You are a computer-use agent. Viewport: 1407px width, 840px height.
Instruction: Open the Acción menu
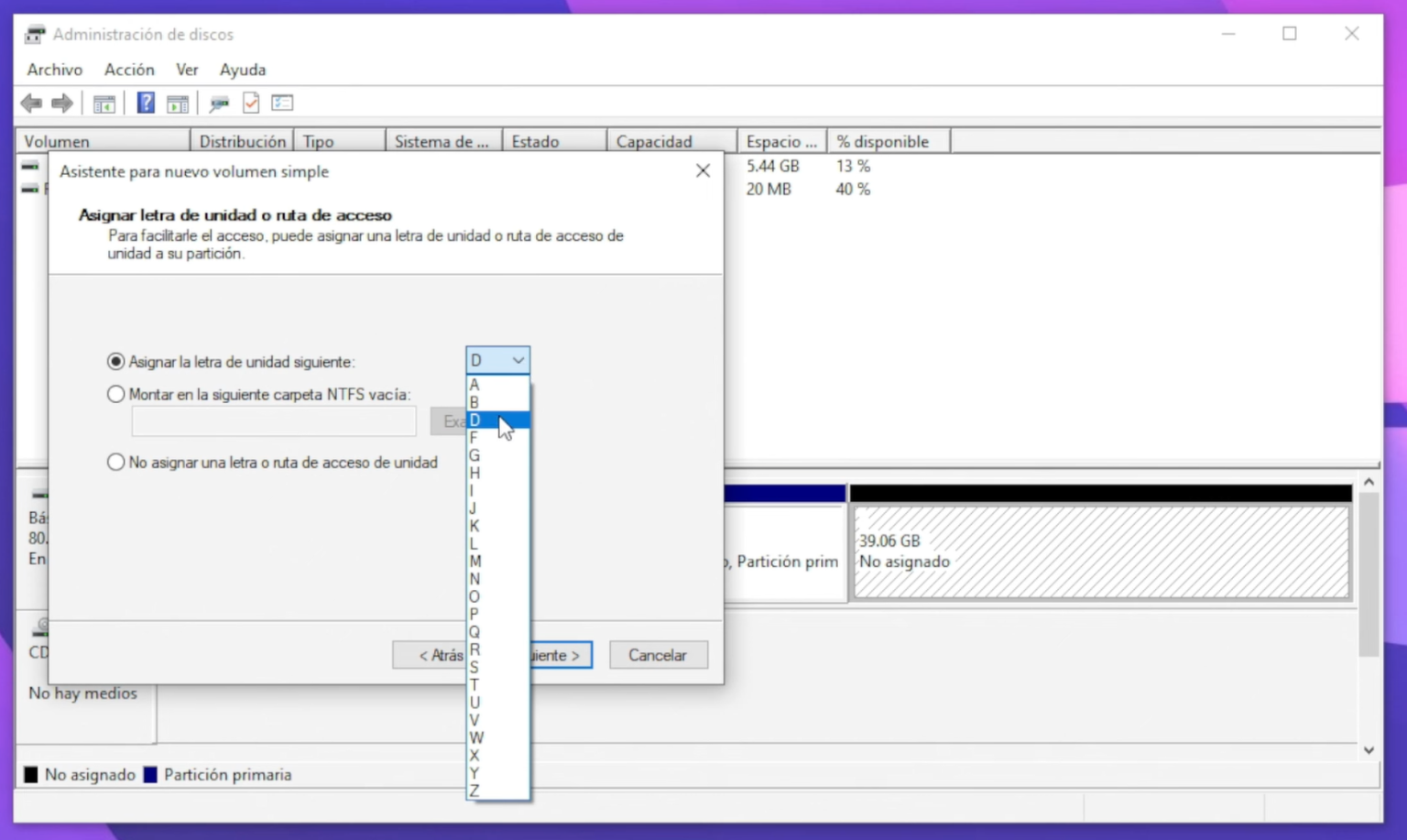click(x=129, y=70)
